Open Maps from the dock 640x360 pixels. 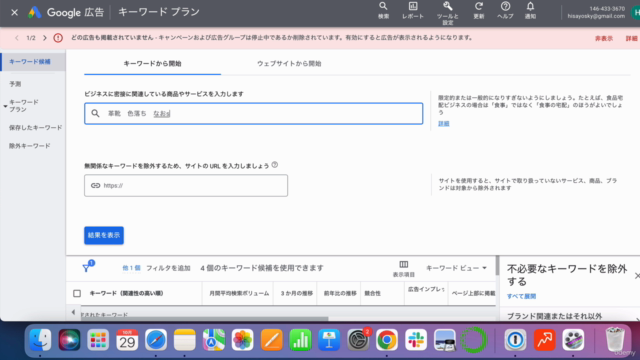coord(213,340)
